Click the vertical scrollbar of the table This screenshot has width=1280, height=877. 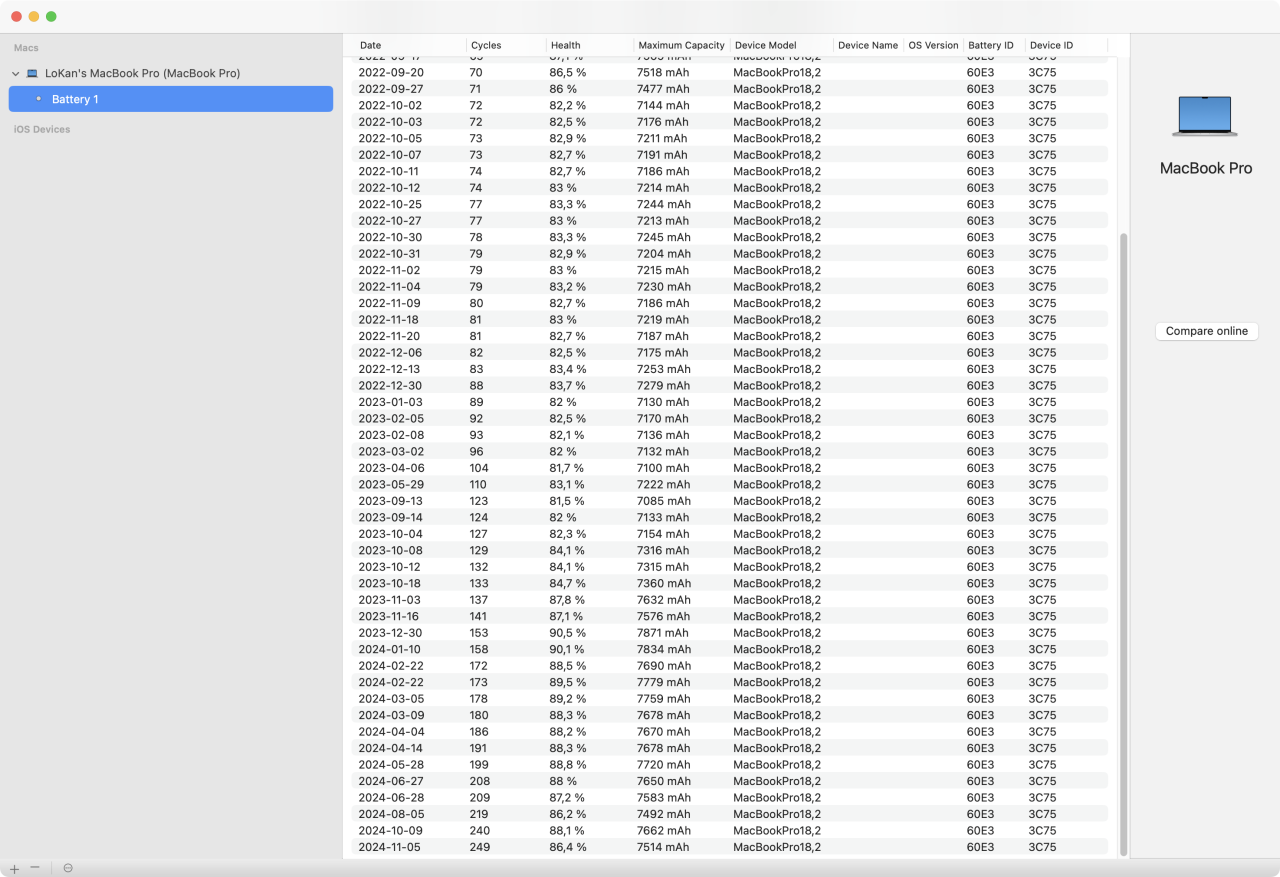point(1123,544)
